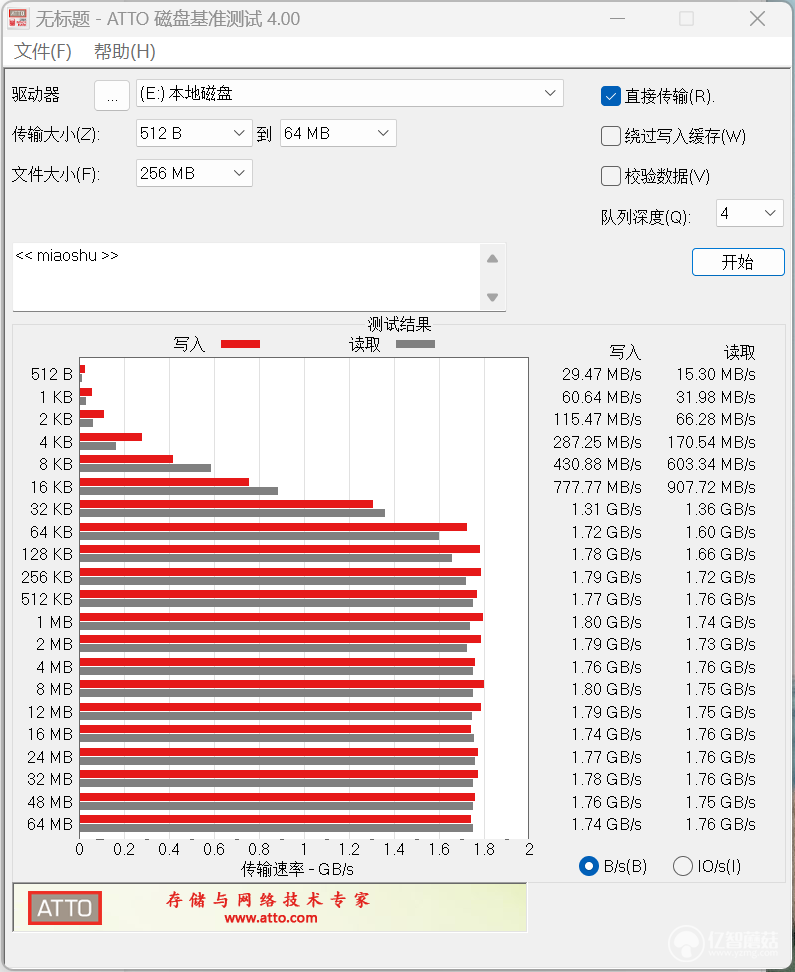Click the 1.36 GB/s read value
Viewport: 795px width, 972px height.
point(721,510)
